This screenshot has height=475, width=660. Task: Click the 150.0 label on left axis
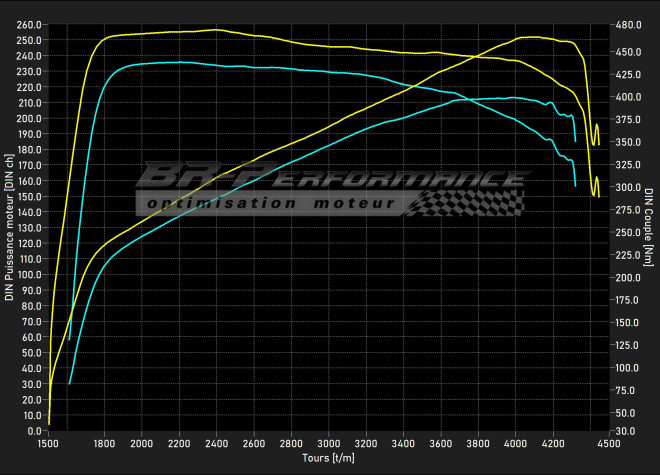point(29,196)
